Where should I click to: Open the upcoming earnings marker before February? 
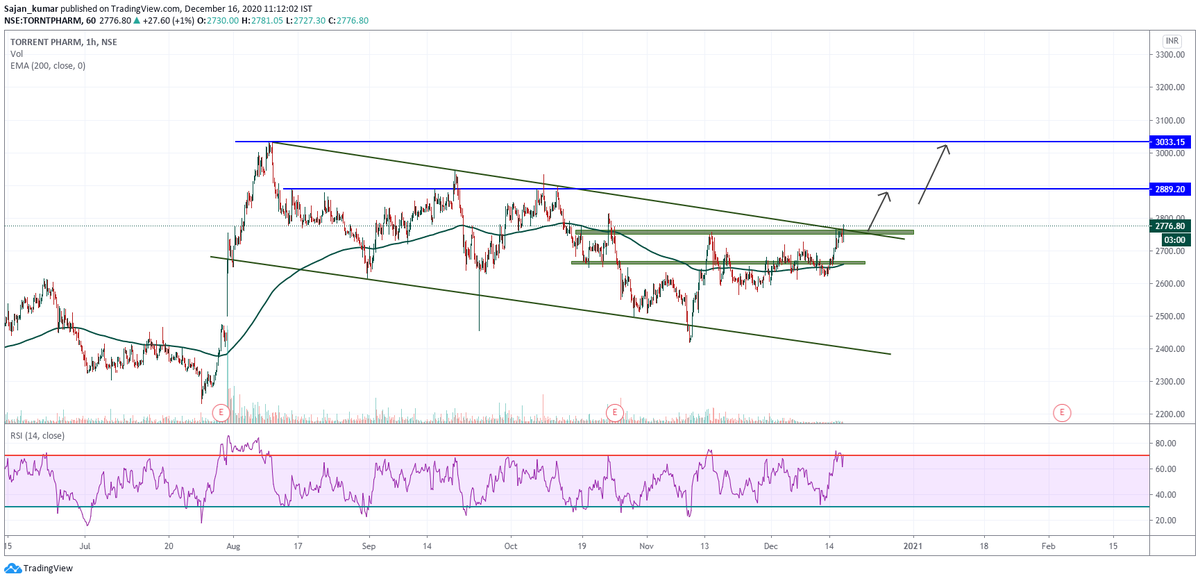click(x=1061, y=412)
